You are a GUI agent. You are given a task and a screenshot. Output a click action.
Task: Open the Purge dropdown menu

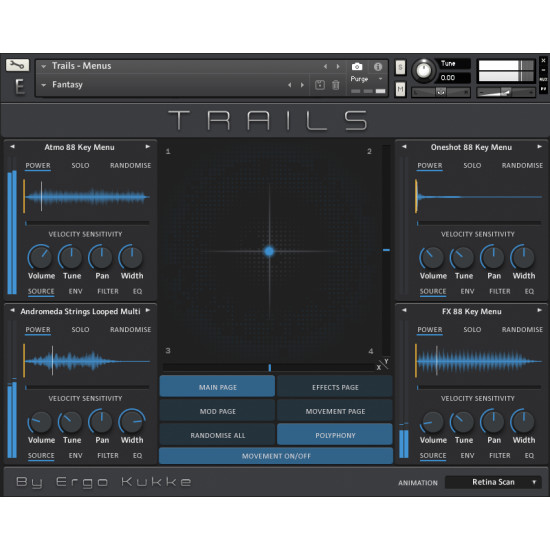coord(366,79)
